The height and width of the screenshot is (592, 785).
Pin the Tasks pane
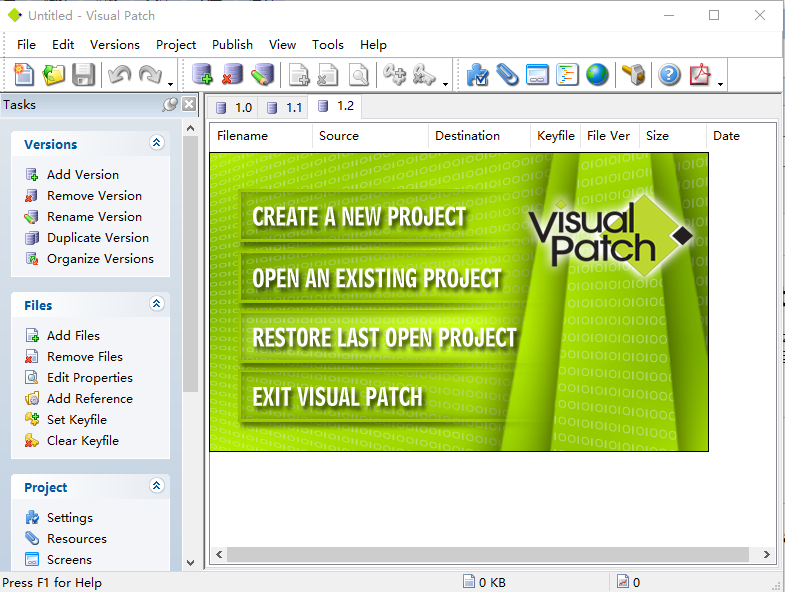[170, 104]
